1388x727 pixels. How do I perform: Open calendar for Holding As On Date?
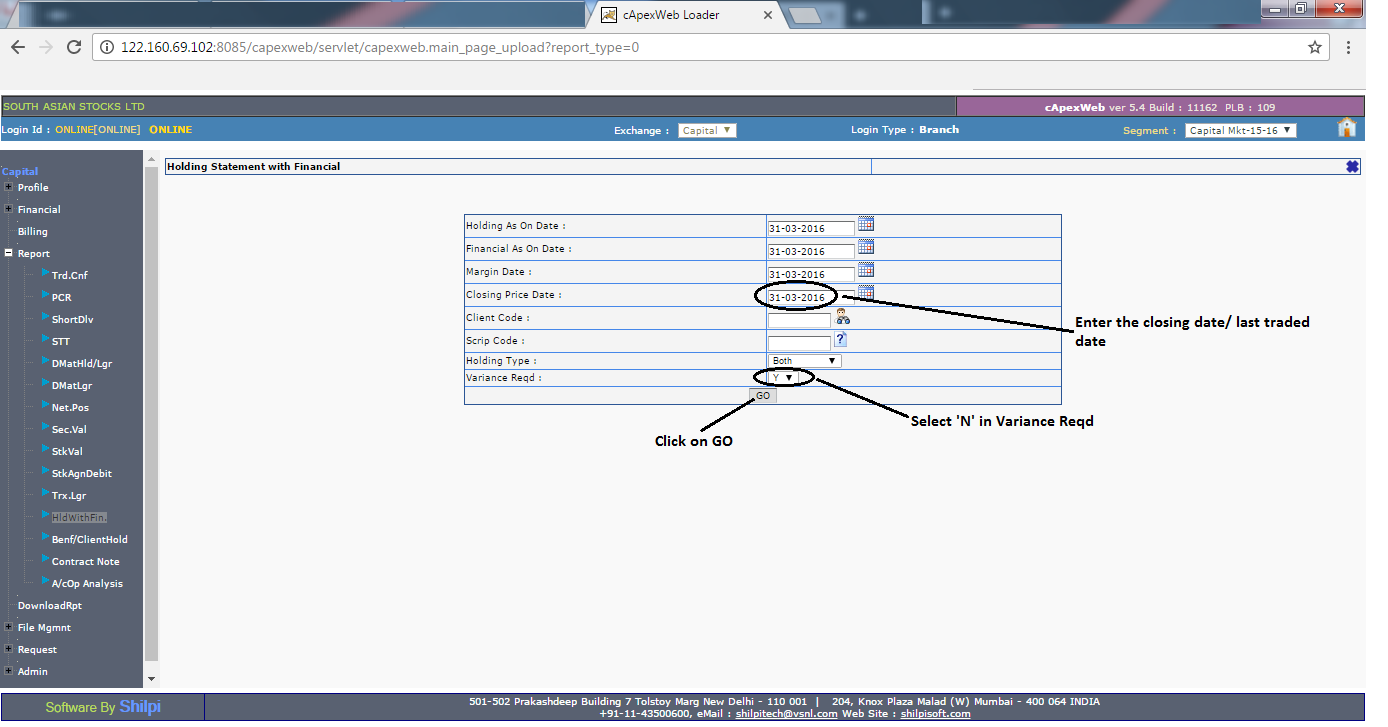(866, 224)
